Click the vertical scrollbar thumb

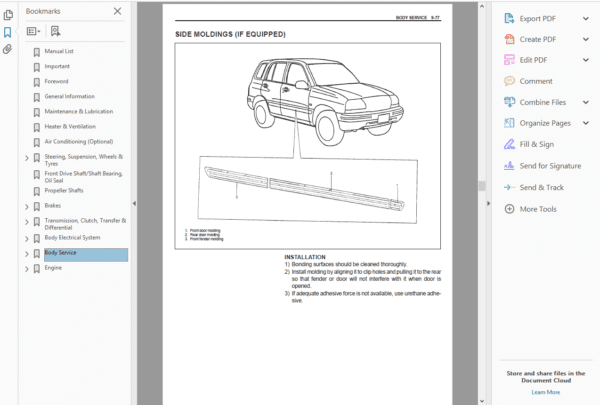[x=482, y=186]
